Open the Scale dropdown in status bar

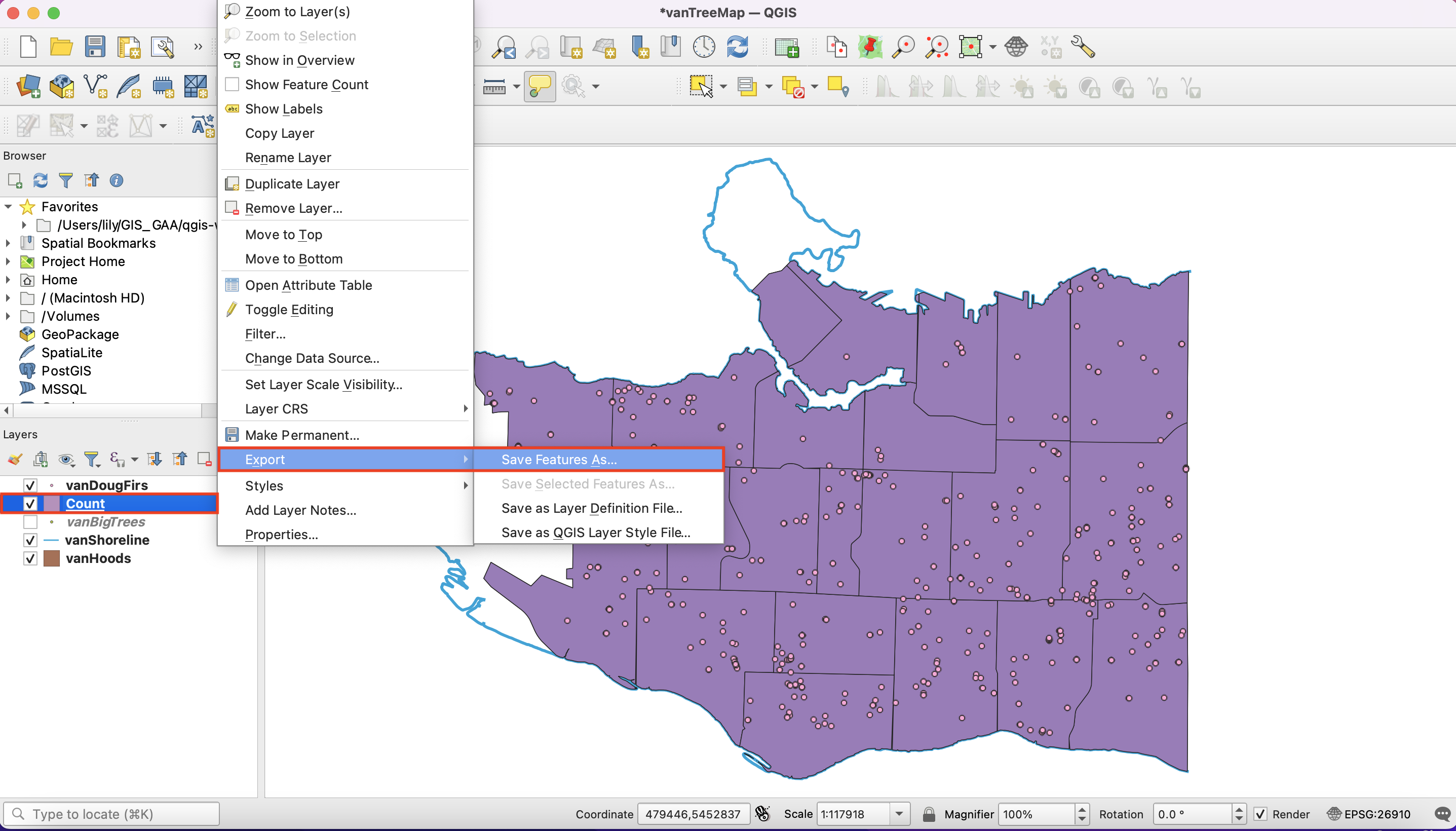899,814
